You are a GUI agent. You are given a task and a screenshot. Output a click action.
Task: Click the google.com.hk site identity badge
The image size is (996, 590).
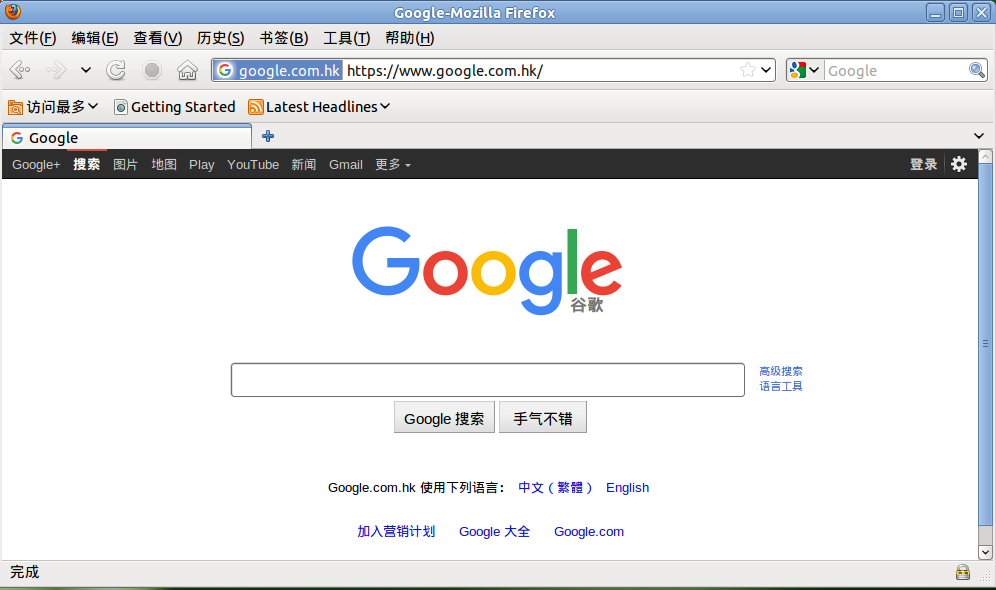tap(279, 70)
